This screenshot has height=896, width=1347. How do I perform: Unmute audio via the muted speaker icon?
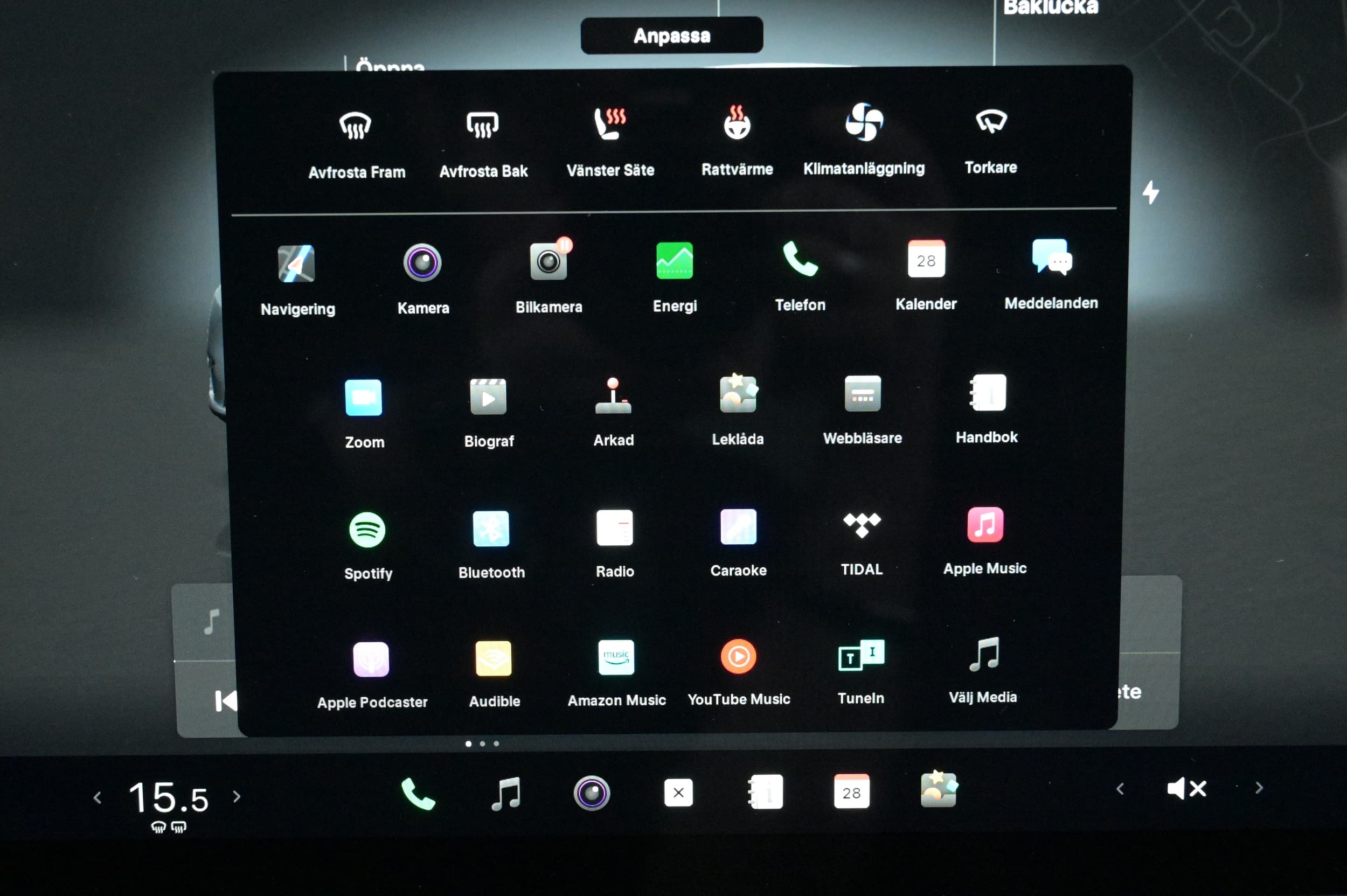tap(1186, 789)
